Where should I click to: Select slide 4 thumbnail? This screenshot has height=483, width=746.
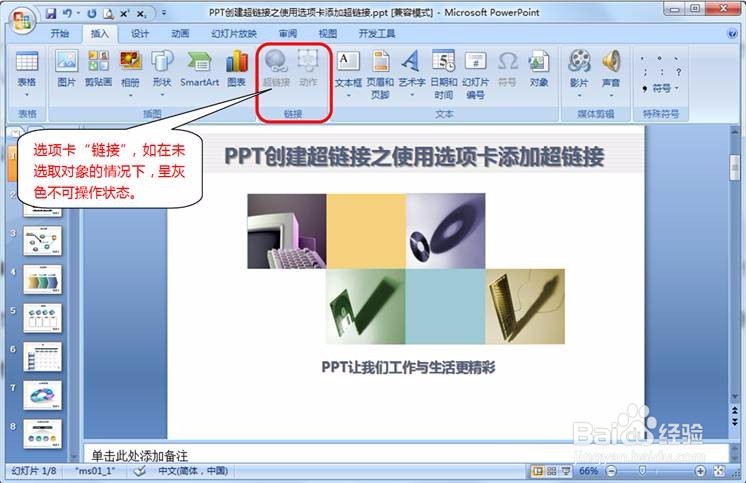click(42, 279)
